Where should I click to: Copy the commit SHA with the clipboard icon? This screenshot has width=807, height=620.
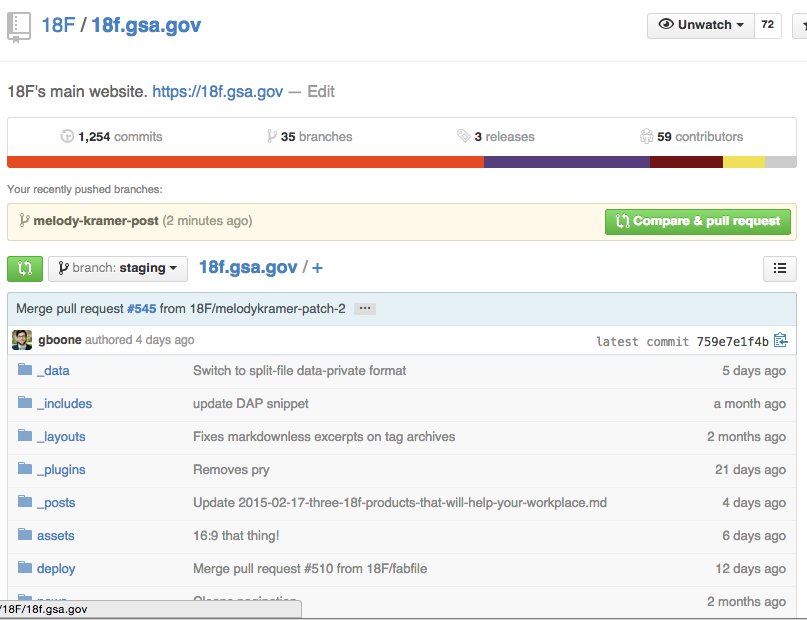pos(781,340)
